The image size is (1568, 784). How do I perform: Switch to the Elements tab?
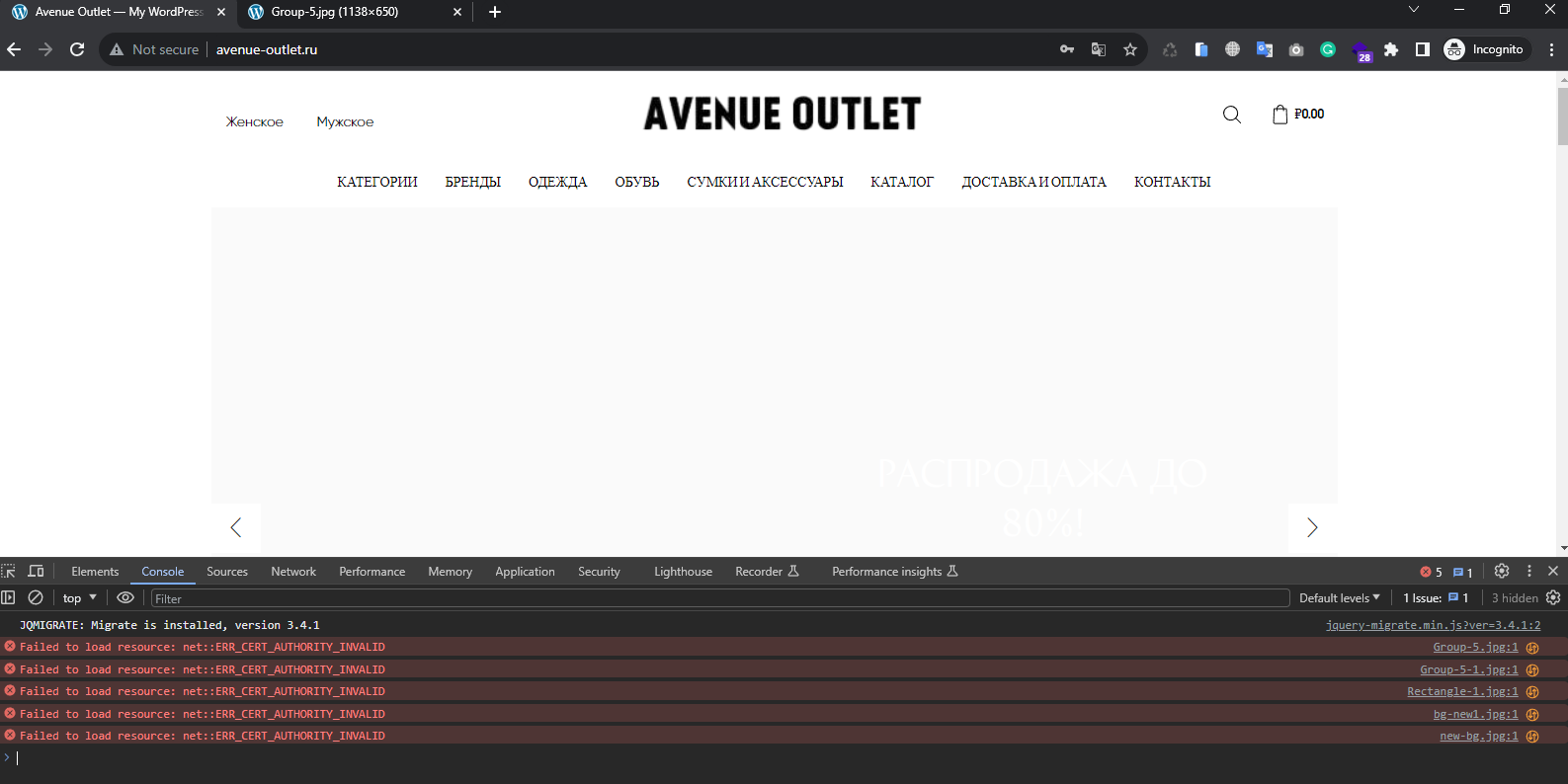click(95, 572)
